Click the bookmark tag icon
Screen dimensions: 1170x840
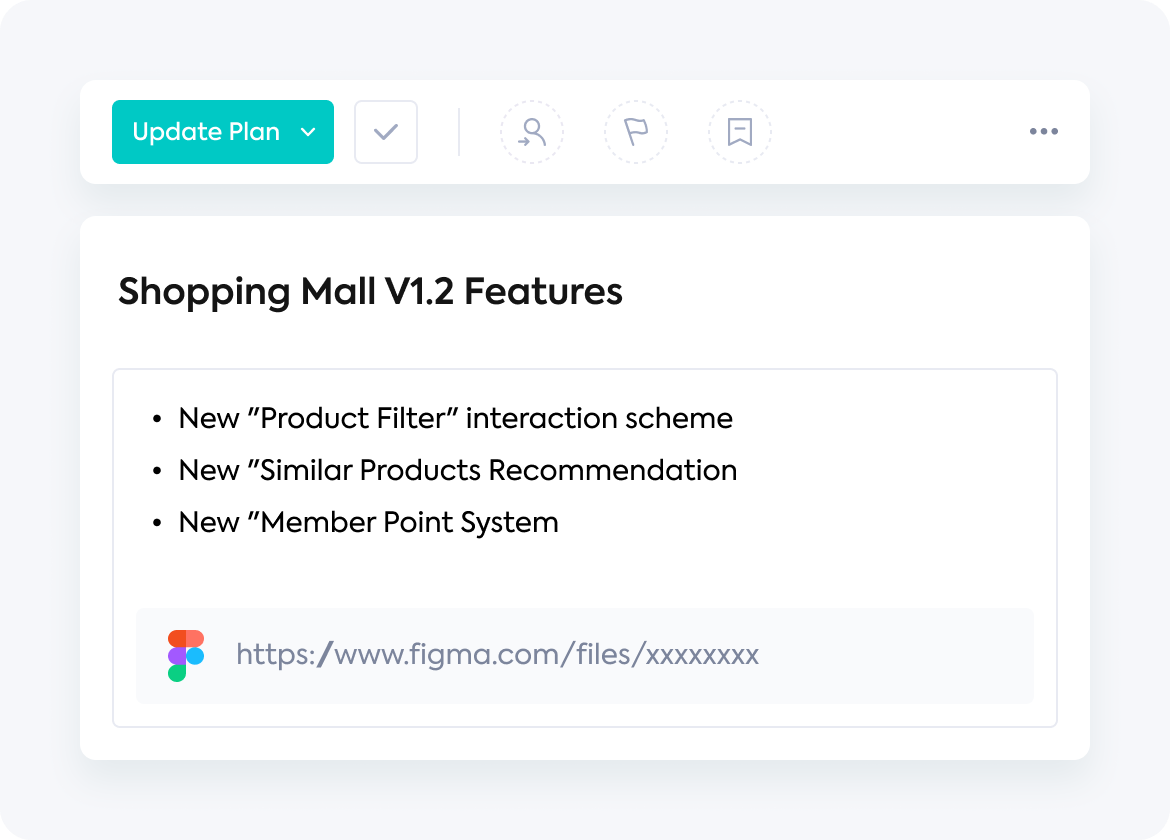point(739,132)
